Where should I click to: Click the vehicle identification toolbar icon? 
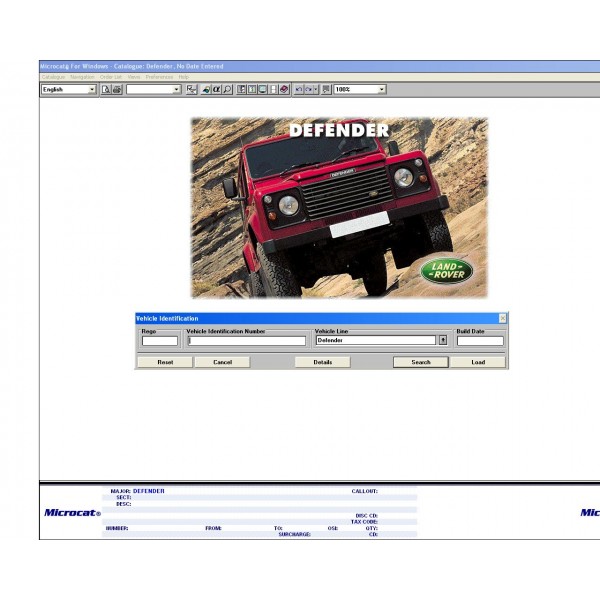coord(191,90)
